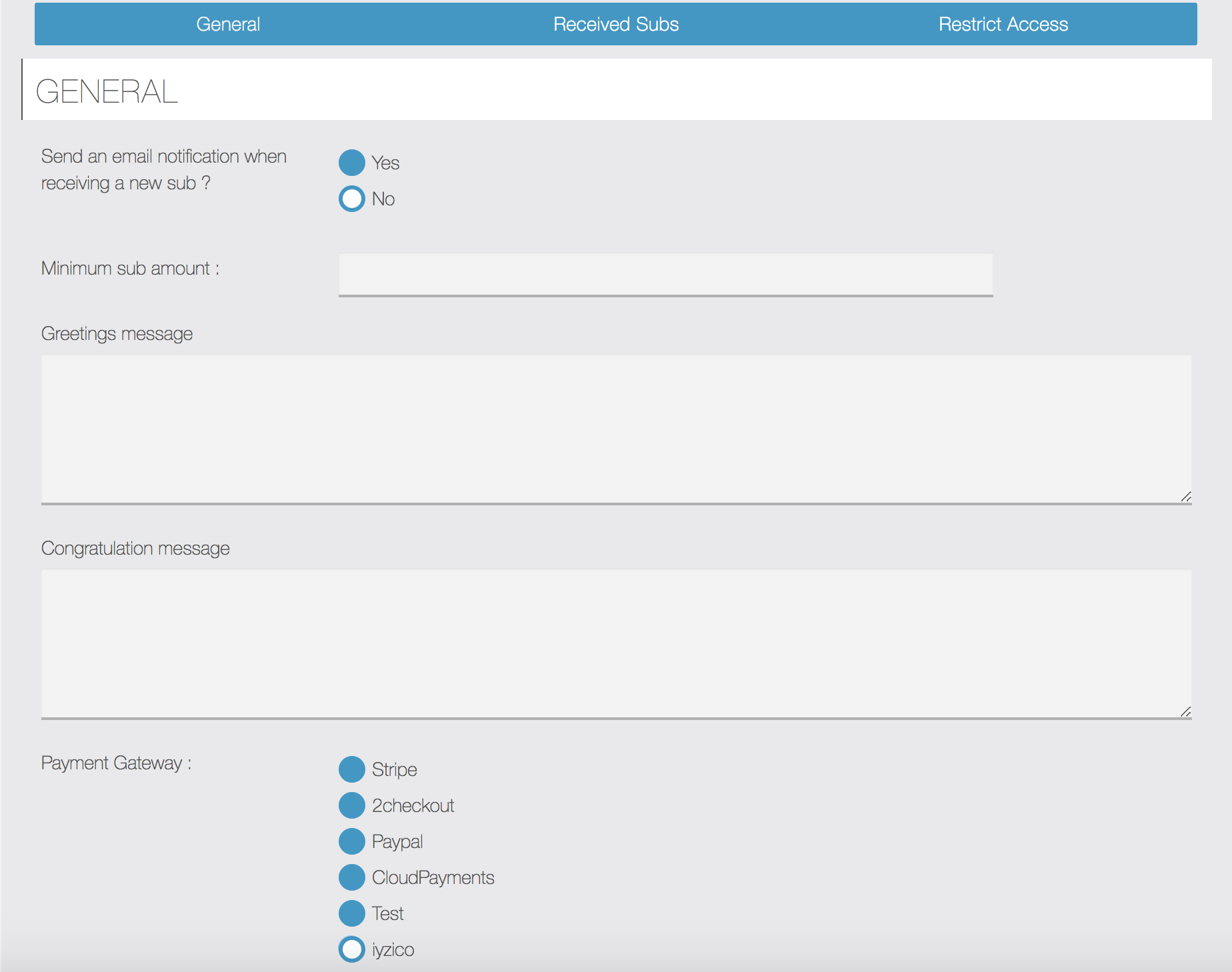The height and width of the screenshot is (972, 1232).
Task: Click the 'Send an email notification' label
Action: coord(164,169)
